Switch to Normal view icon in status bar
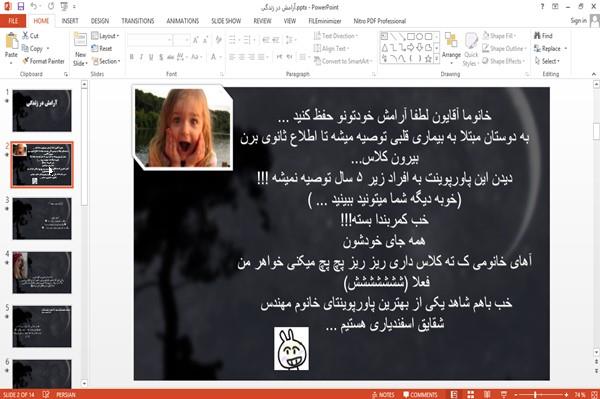Viewport: 600px width, 399px height. pos(454,395)
